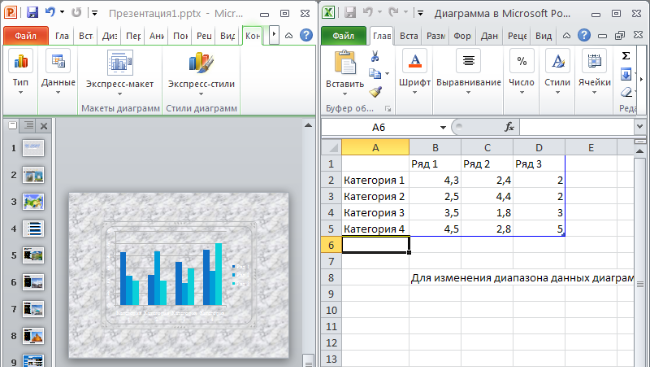Save the PowerPoint presentation

(32, 13)
